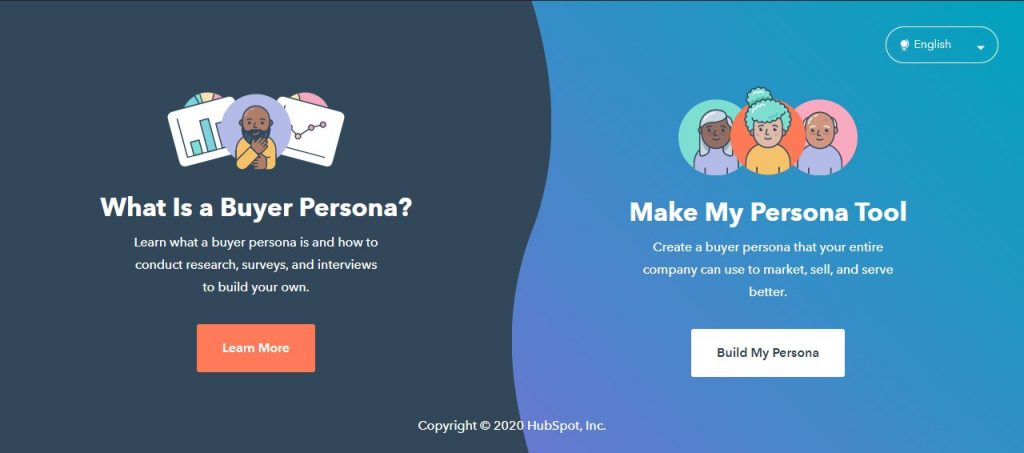Click the paragraph about research, surveys, and interviews
1024x453 pixels.
pos(256,265)
